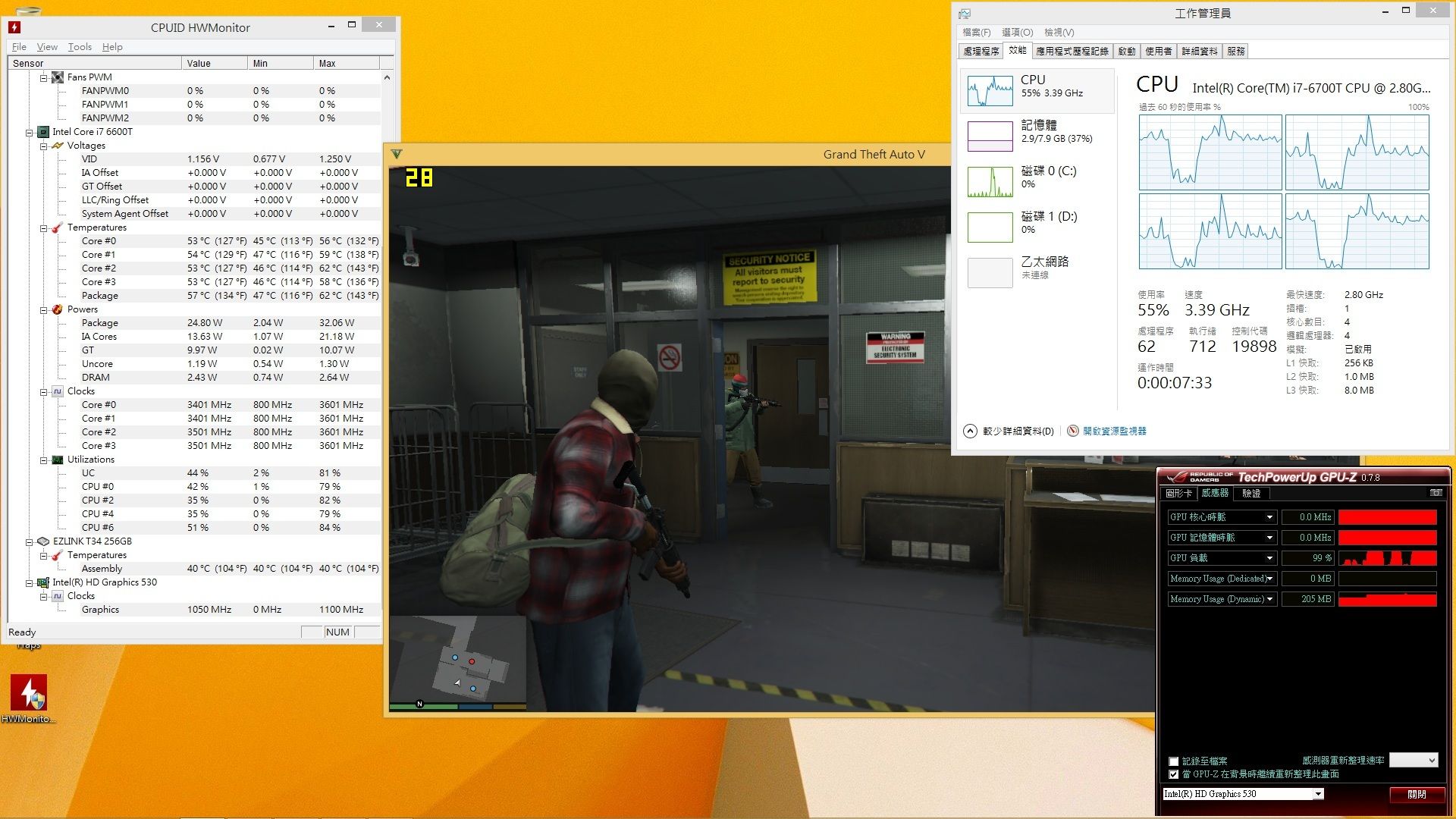Collapse the EZLINK T34 256GB node
This screenshot has width=1456, height=819.
(29, 541)
